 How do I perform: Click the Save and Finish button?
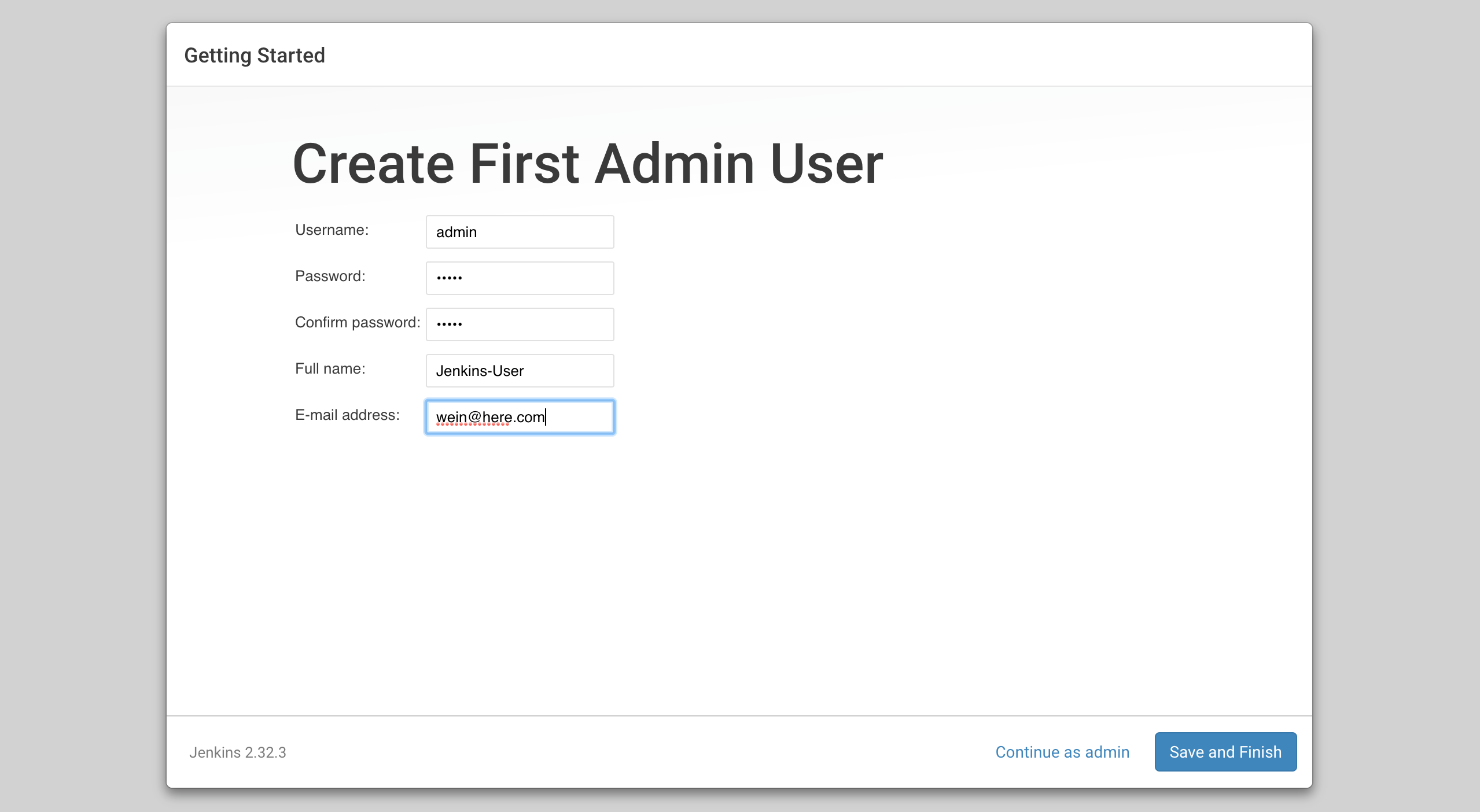[x=1225, y=751]
